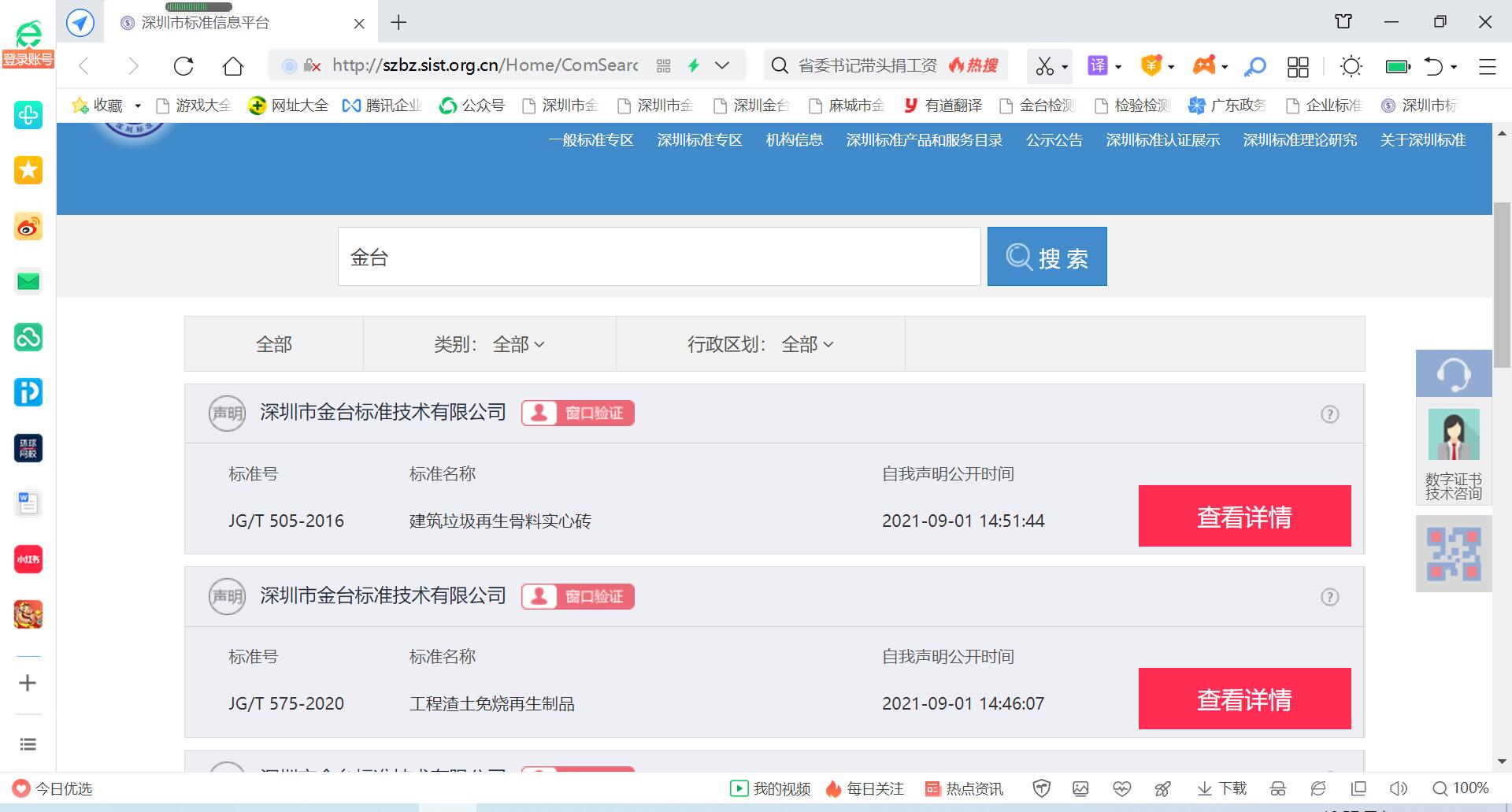Screen dimensions: 1512x812
Task: Open the yellow star favorites sidebar icon
Action: (x=28, y=170)
